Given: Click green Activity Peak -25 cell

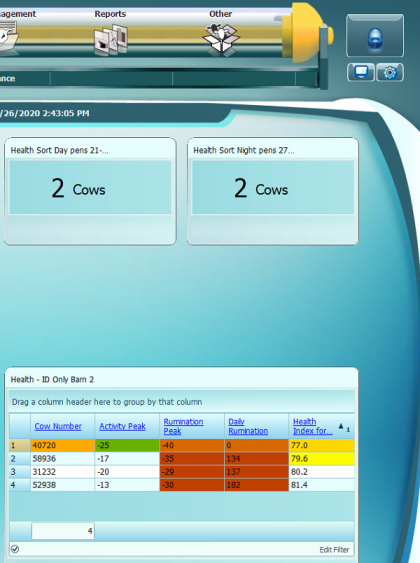Looking at the screenshot, I should pos(127,445).
